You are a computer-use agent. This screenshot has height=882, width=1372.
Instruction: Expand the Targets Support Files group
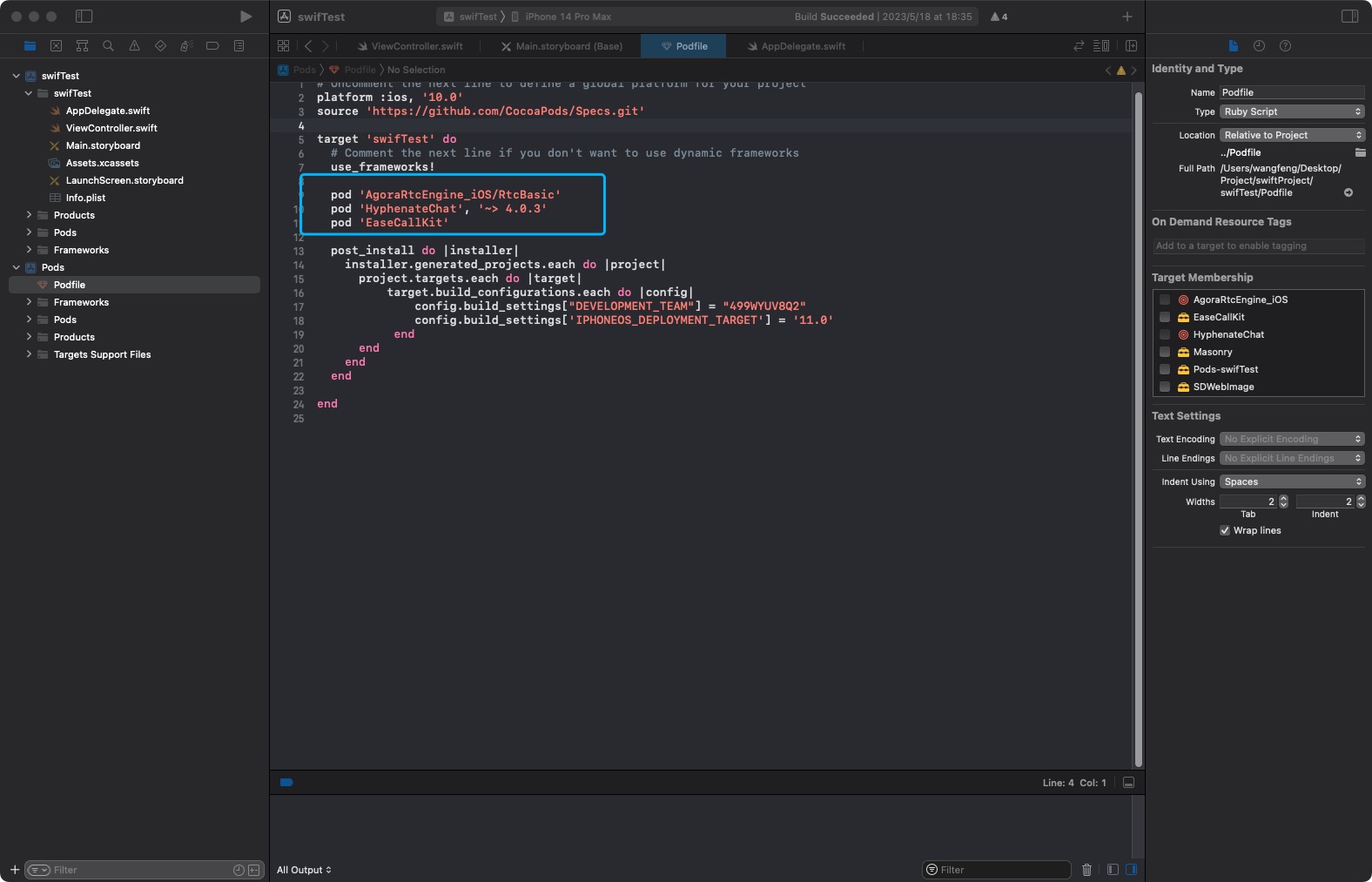pos(29,354)
